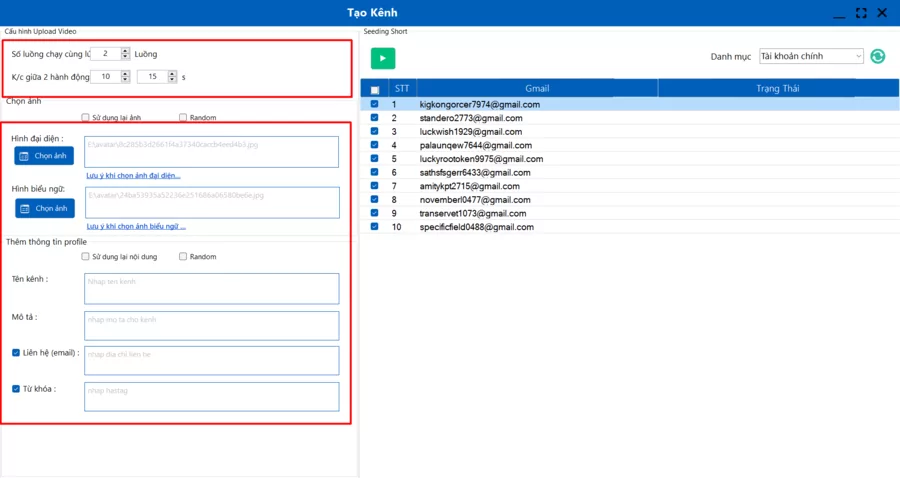
Task: Sort by the Gmail column header
Action: click(537, 88)
